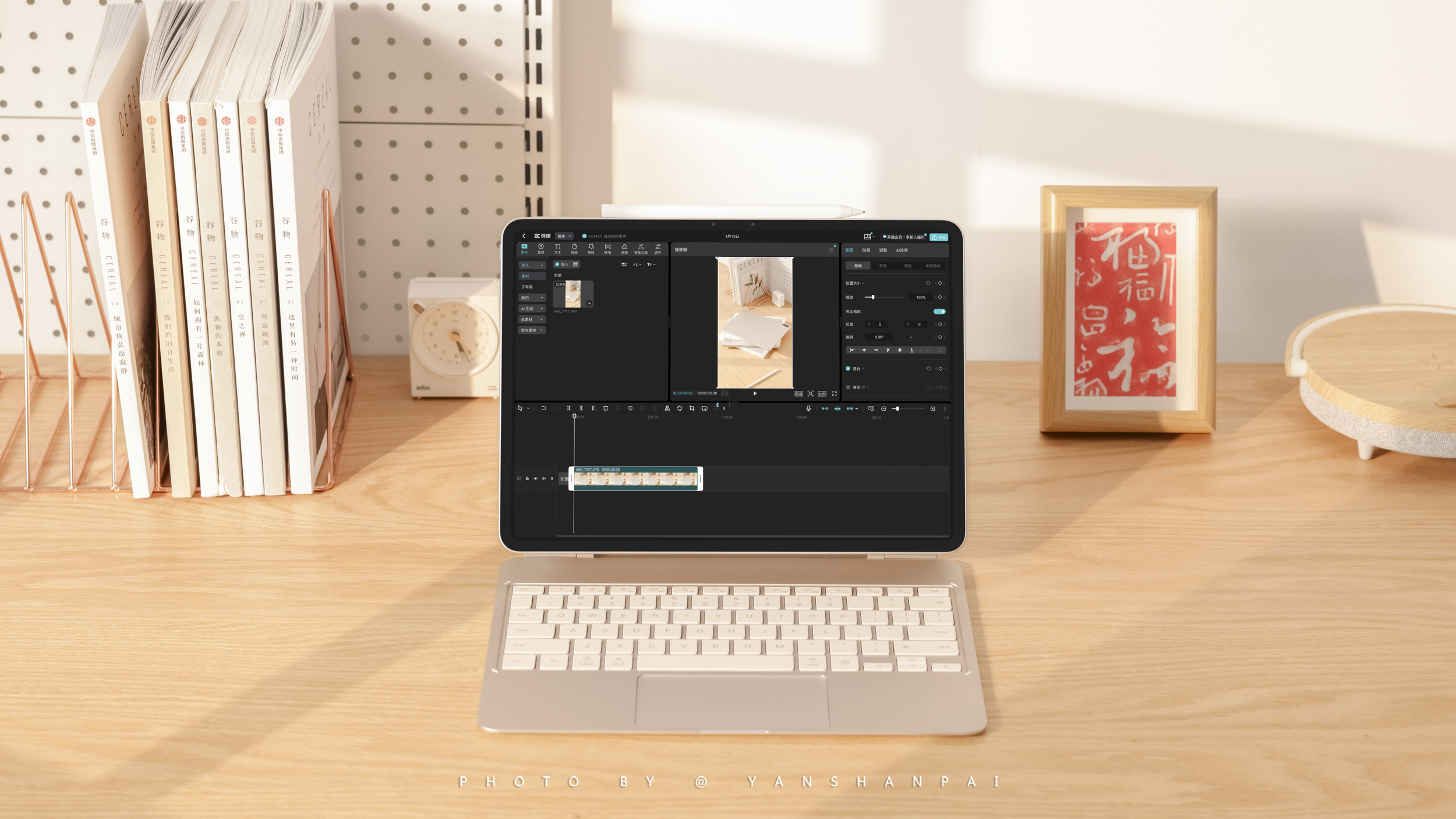Click the microphone record voiceover icon
Screen dimensions: 1456x819
(x=808, y=409)
